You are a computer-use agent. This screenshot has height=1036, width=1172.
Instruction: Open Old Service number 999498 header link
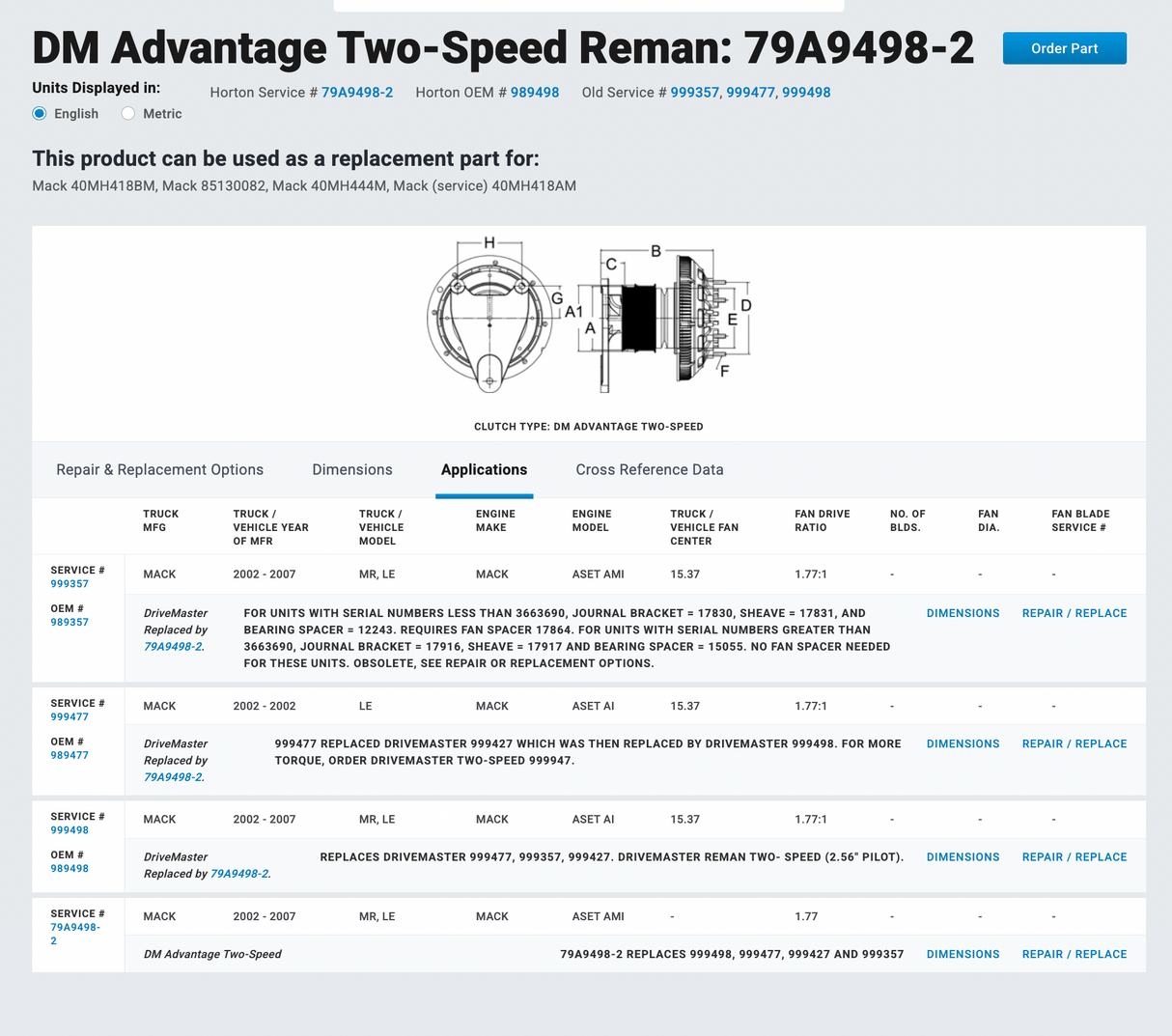click(x=806, y=93)
